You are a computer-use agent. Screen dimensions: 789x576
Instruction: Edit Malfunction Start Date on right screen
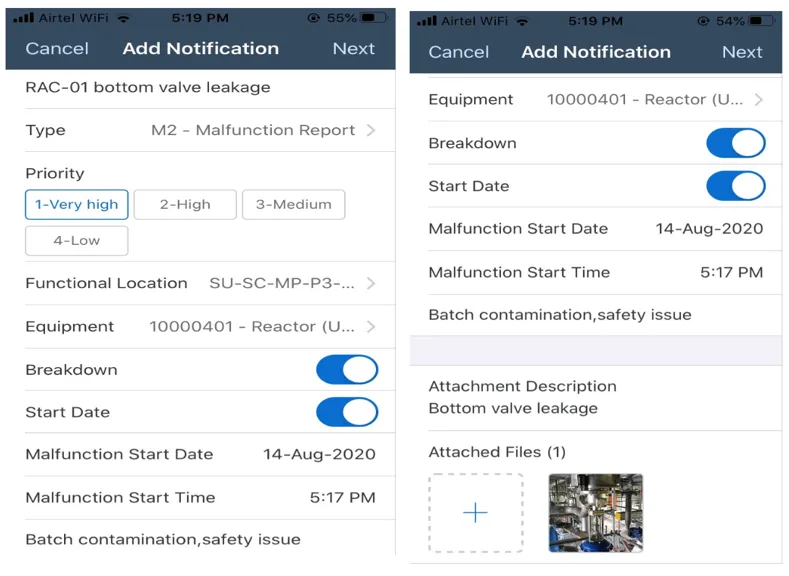[596, 229]
